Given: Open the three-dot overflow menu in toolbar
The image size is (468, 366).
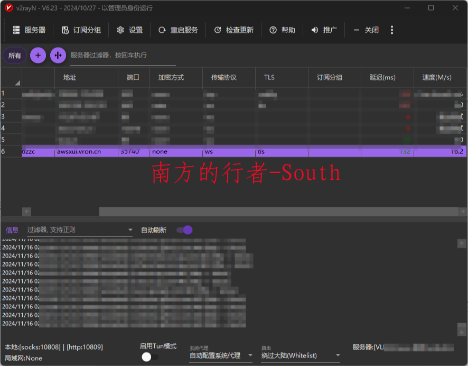Looking at the screenshot, I should click(392, 30).
